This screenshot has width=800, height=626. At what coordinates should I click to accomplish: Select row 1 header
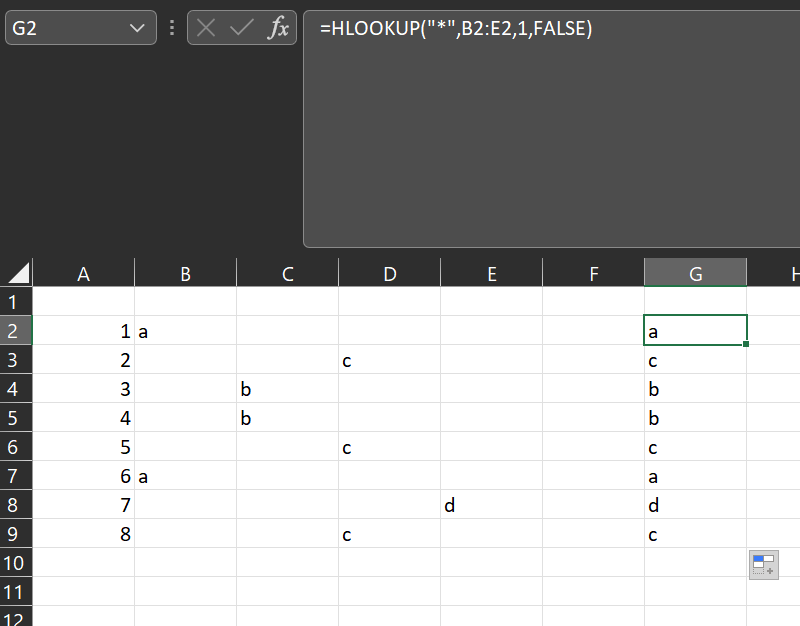pos(16,302)
